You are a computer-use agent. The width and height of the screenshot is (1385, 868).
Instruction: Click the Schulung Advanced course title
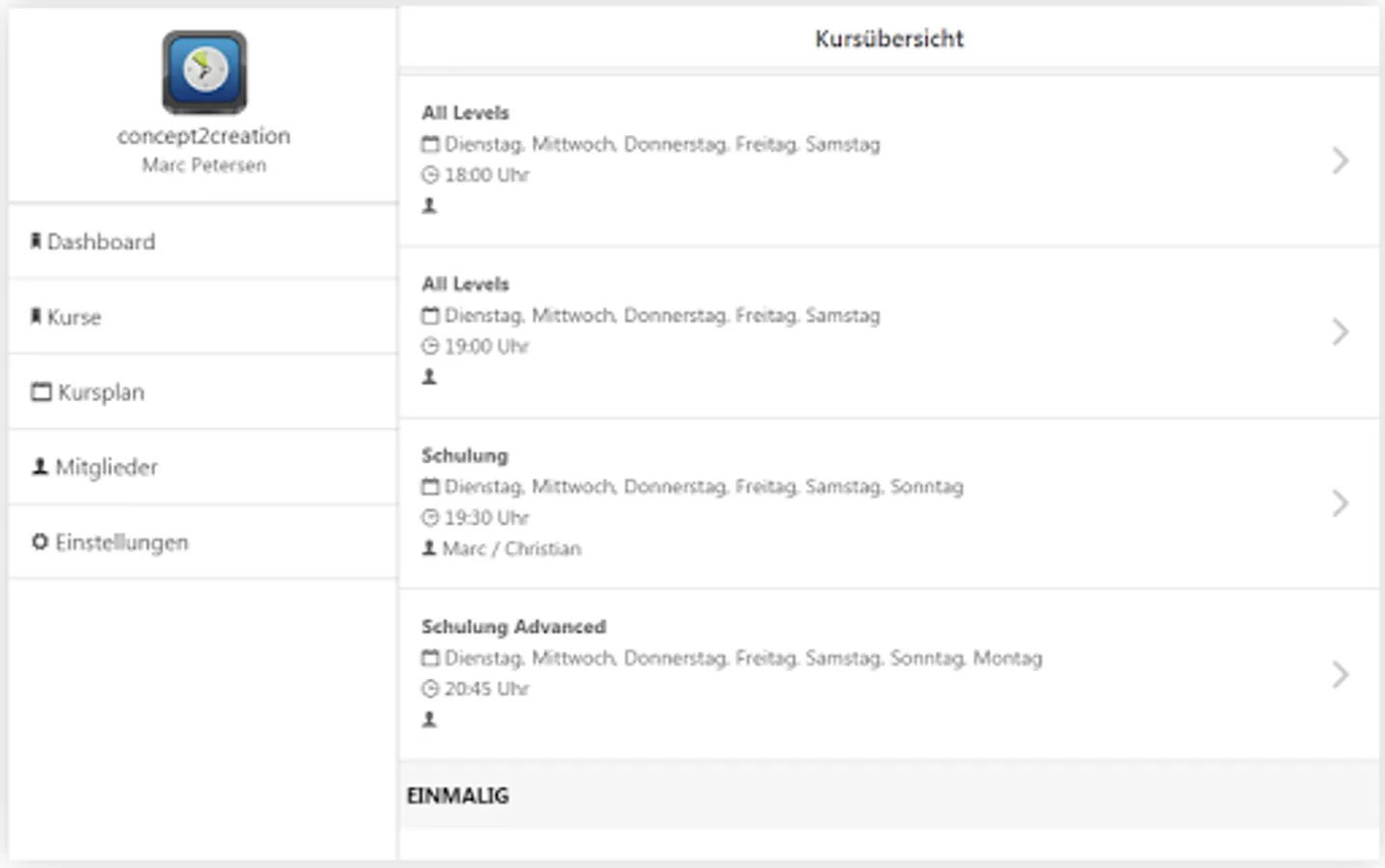[x=513, y=627]
